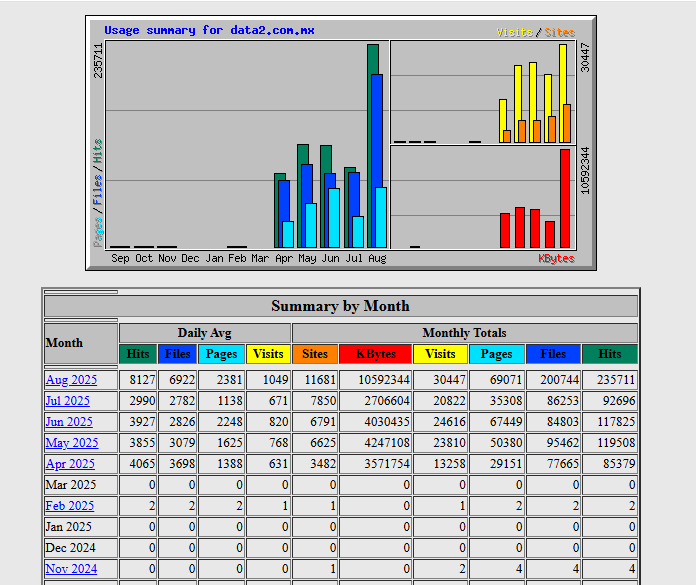View the Apr 2025 usage details
696x585 pixels.
[70, 464]
